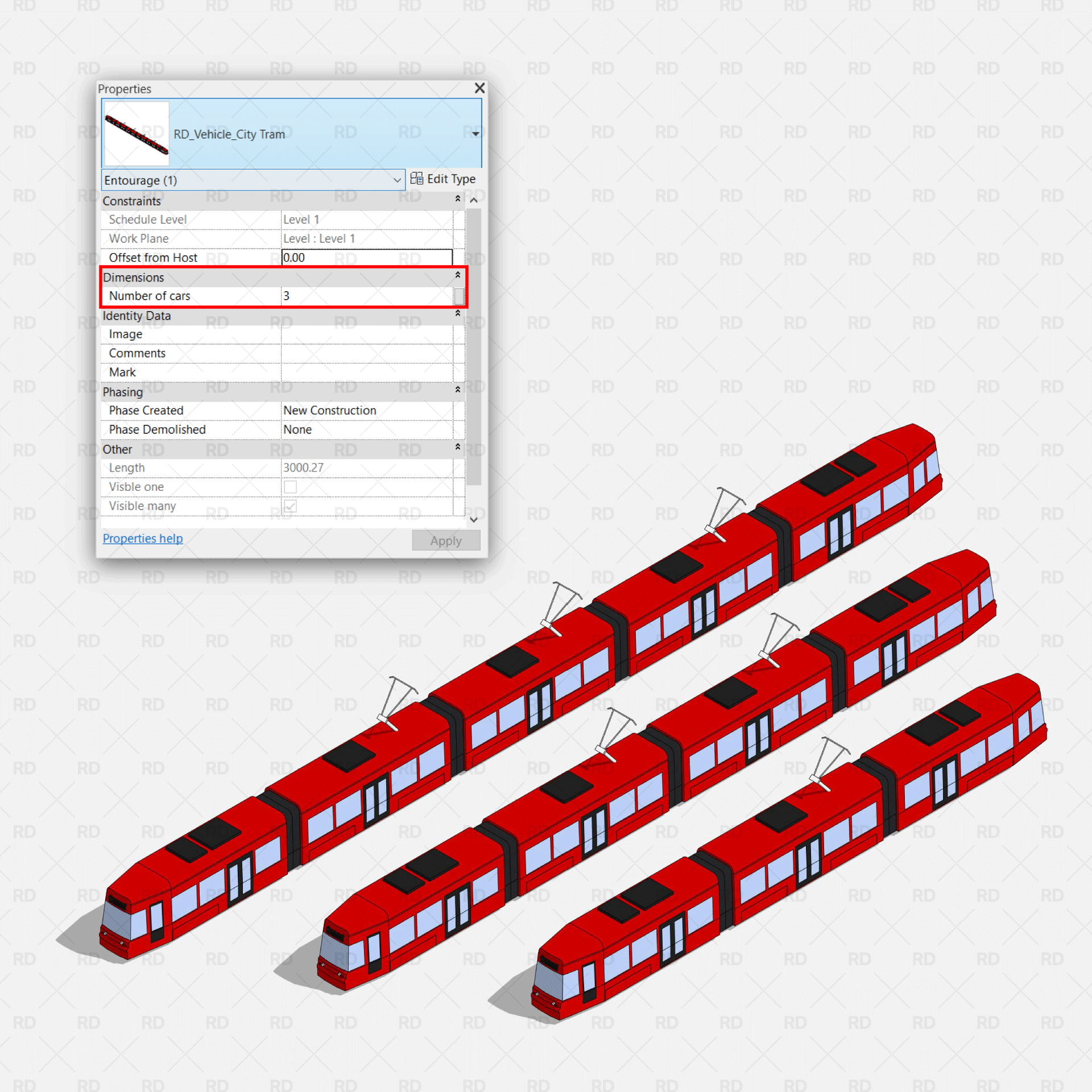Image resolution: width=1092 pixels, height=1092 pixels.
Task: Click the Edit Type button
Action: click(442, 178)
